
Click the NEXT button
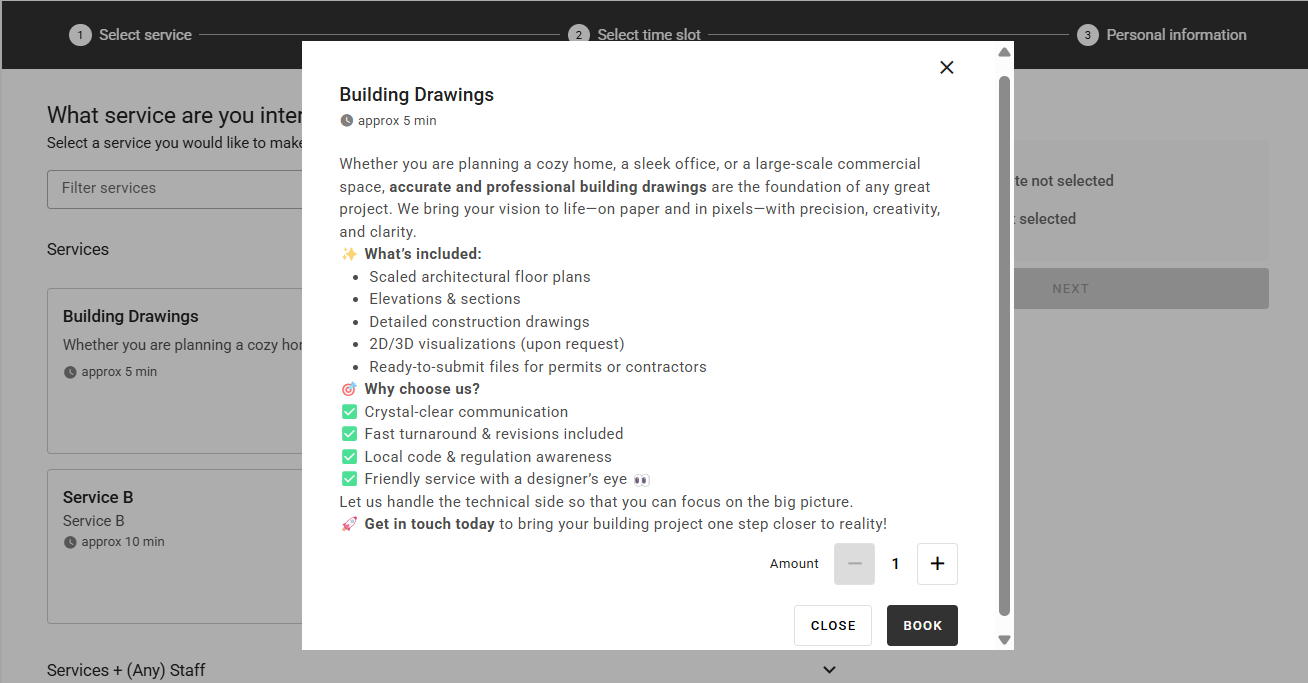[1070, 289]
